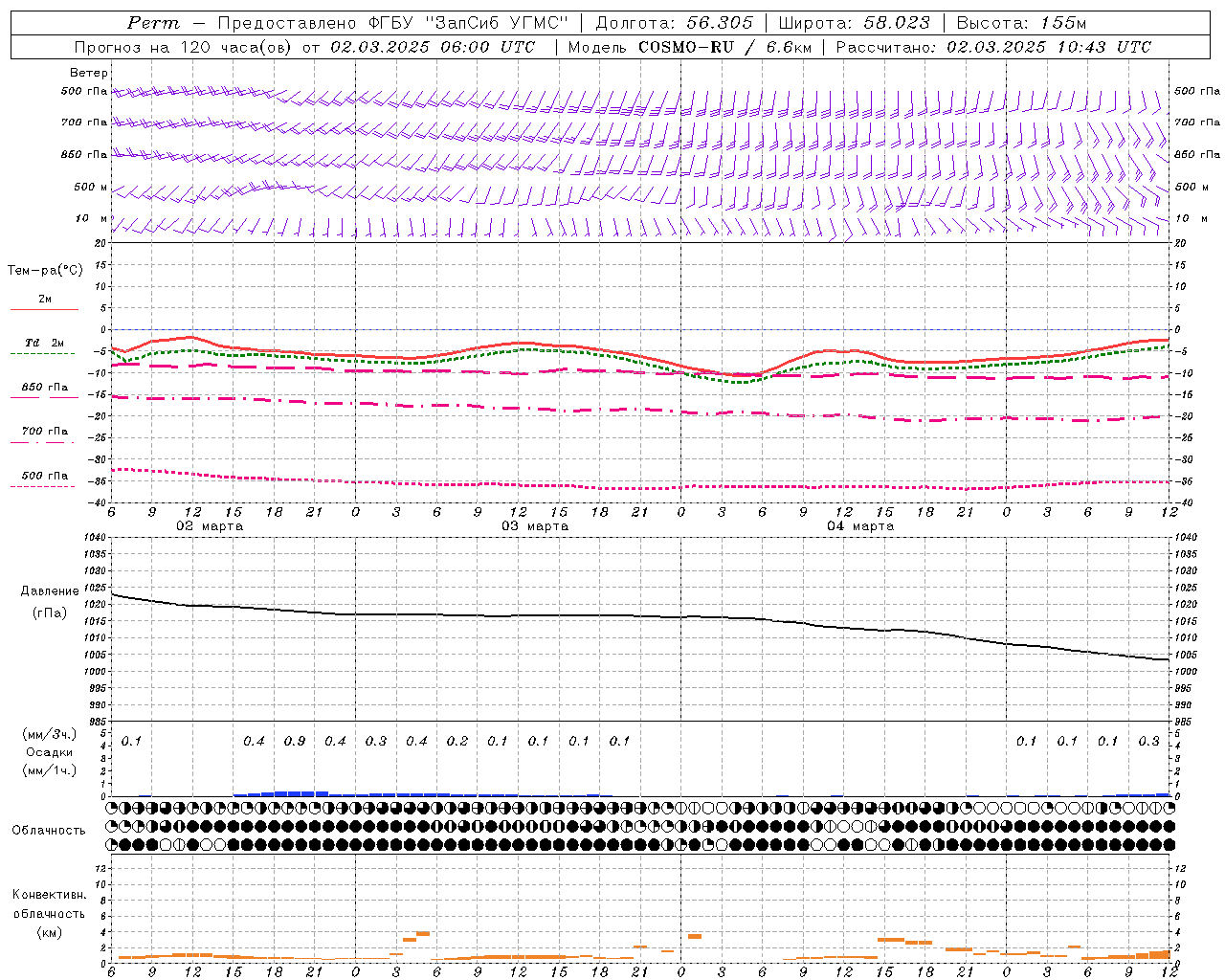
Task: Click the "Давление" pressure chart label
Action: pos(50,591)
